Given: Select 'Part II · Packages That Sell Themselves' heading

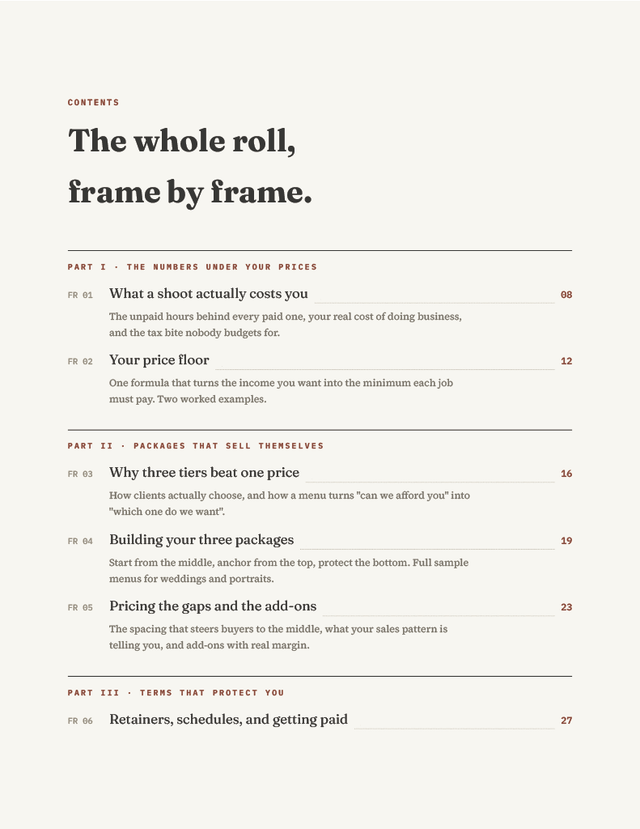Looking at the screenshot, I should point(196,446).
